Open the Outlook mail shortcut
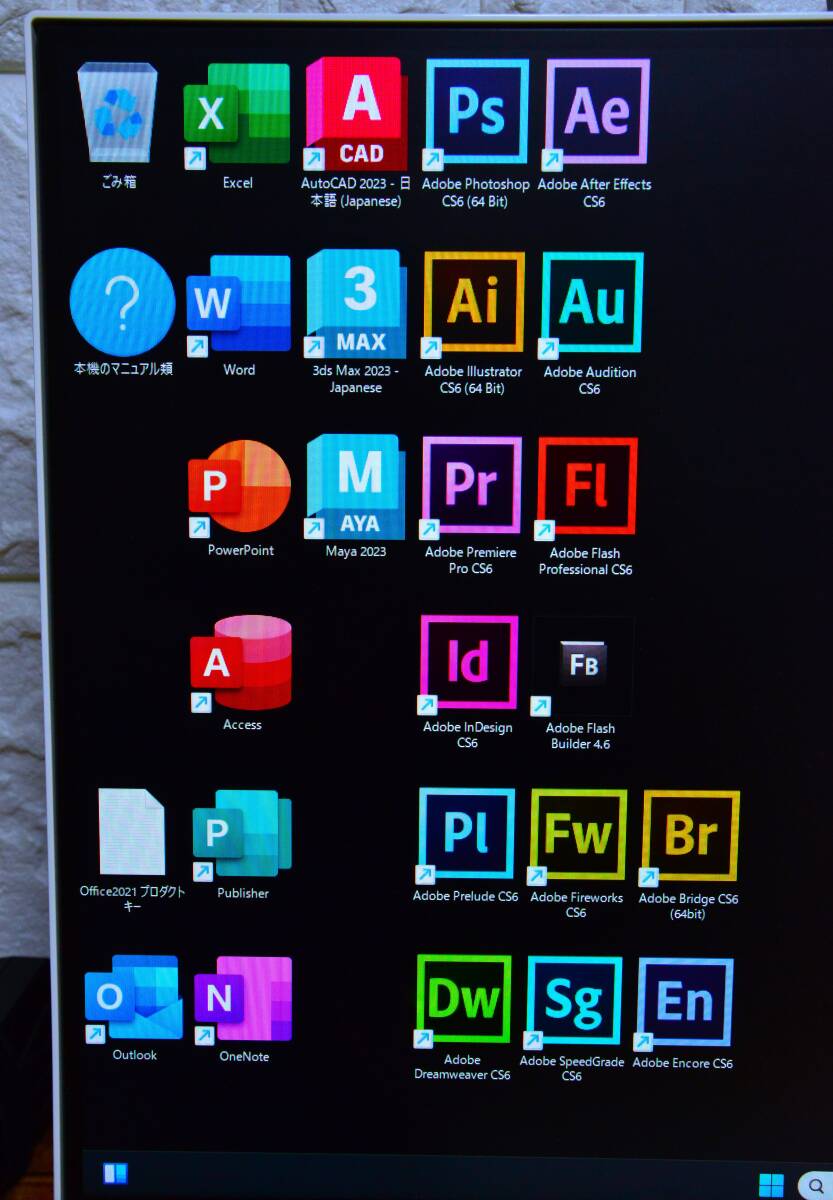This screenshot has height=1200, width=833. pyautogui.click(x=134, y=999)
